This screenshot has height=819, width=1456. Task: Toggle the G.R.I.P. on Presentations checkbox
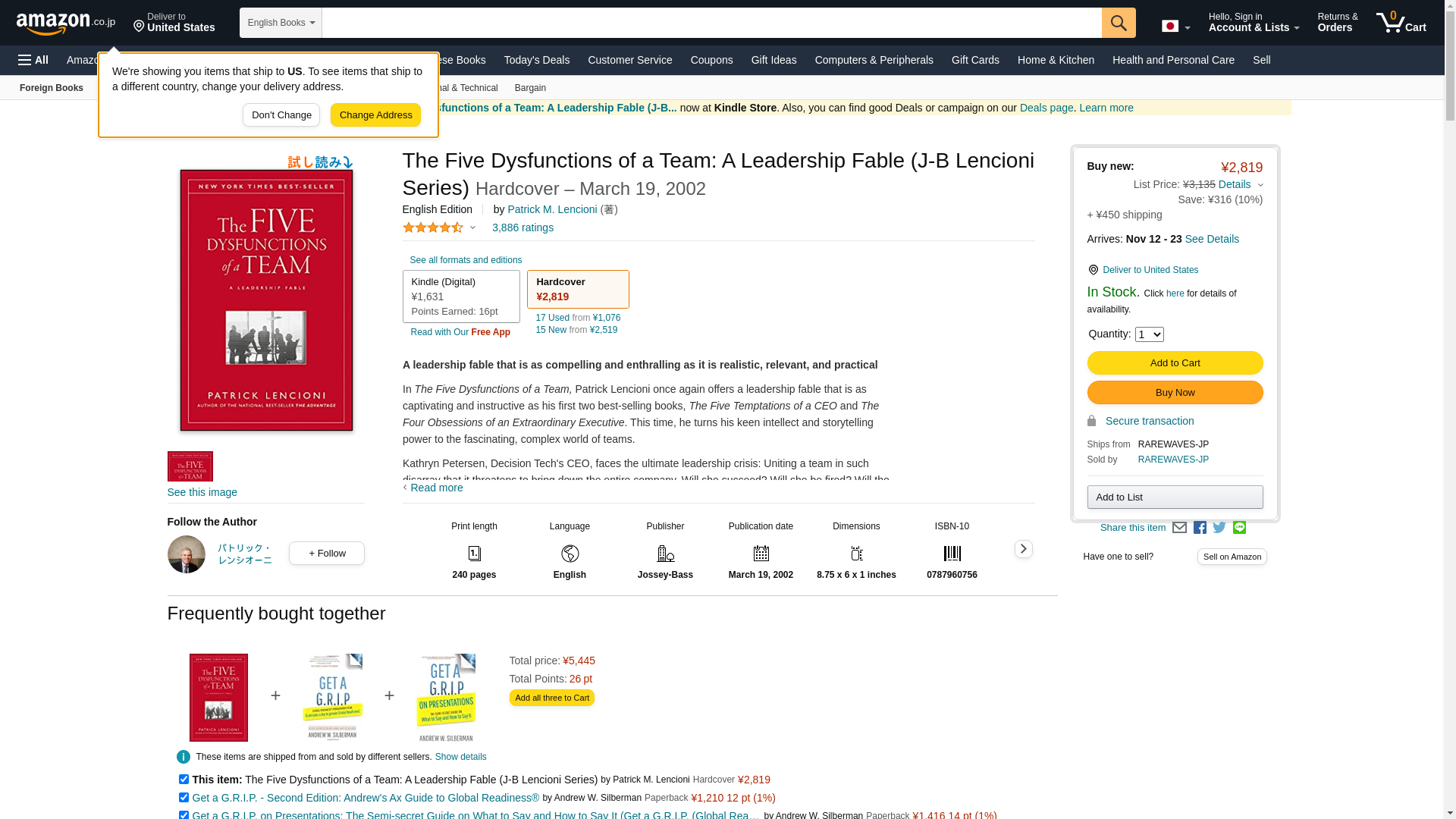(x=184, y=815)
